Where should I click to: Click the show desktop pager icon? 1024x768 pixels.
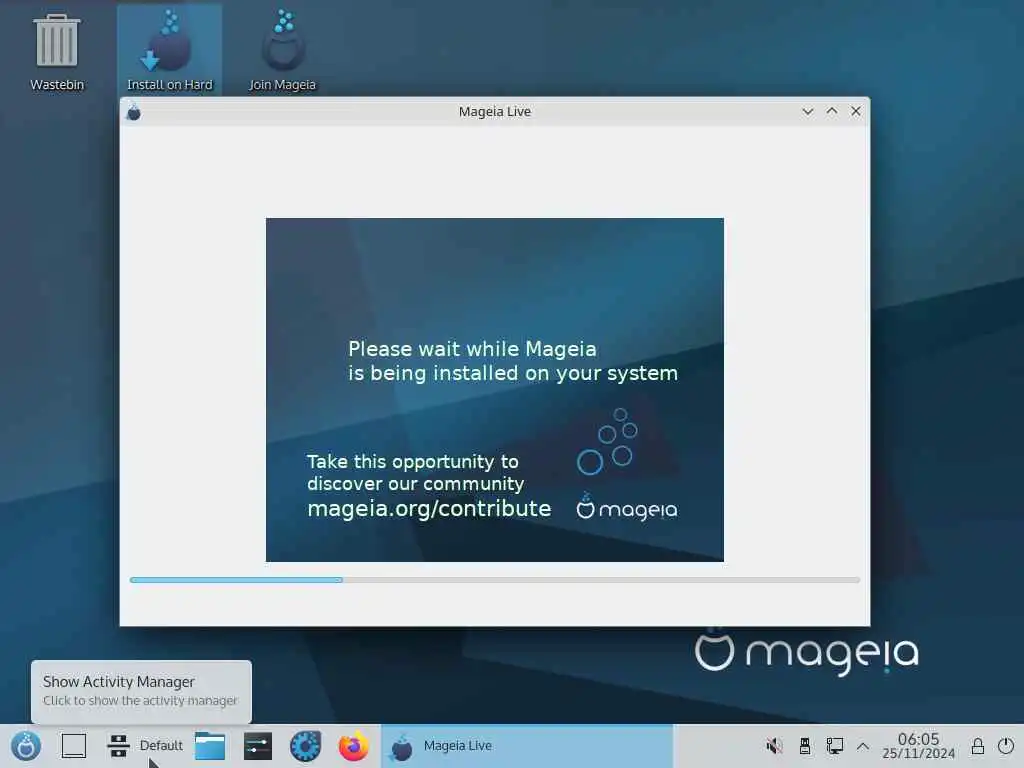74,746
